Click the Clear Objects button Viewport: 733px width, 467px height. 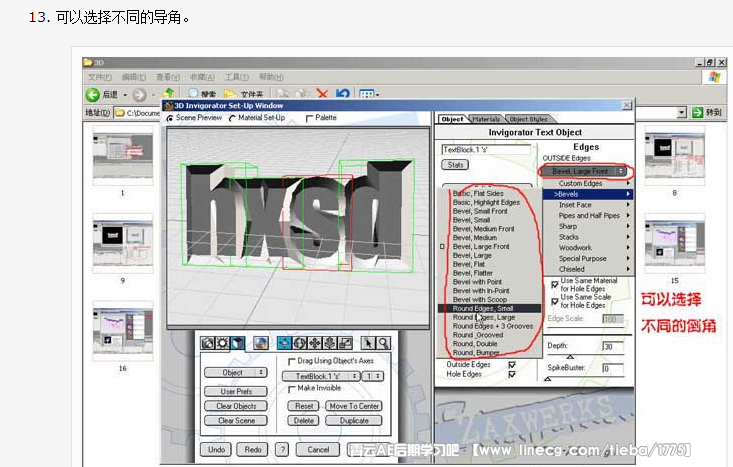tap(236, 406)
